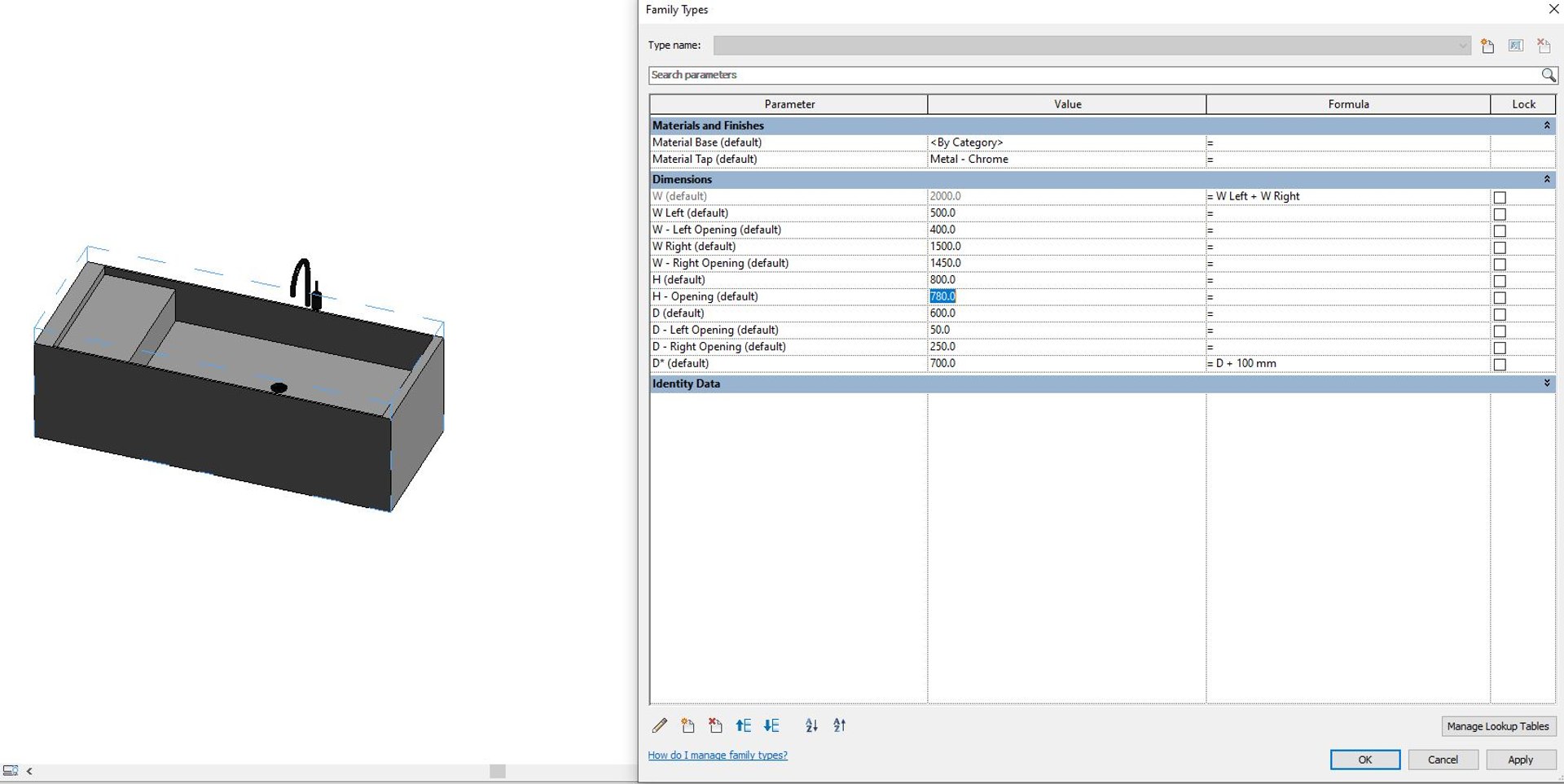Click the Cancel button
This screenshot has width=1564, height=784.
click(1443, 760)
